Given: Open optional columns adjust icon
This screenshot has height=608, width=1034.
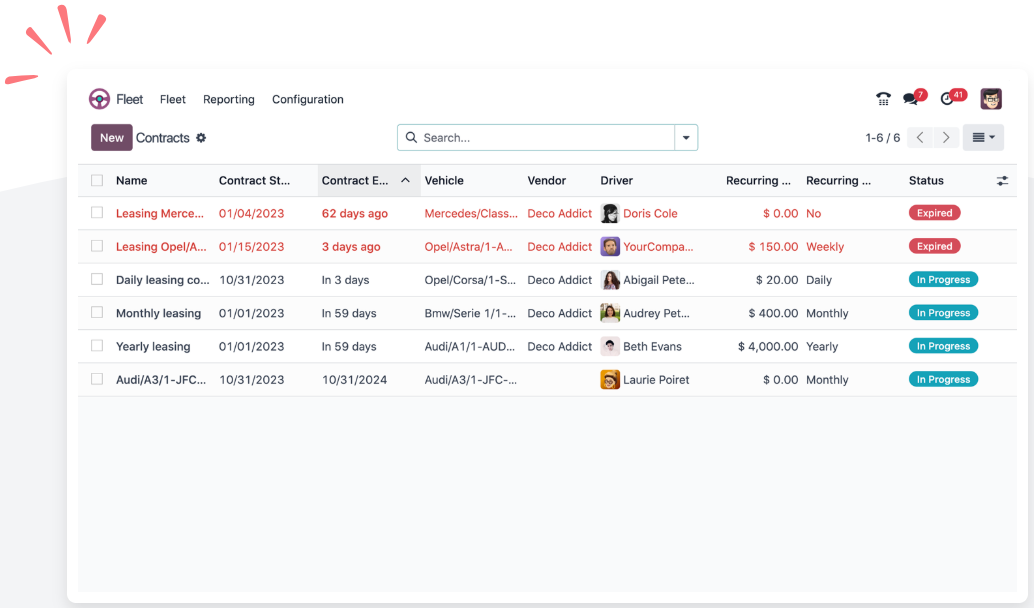Looking at the screenshot, I should coord(1002,181).
